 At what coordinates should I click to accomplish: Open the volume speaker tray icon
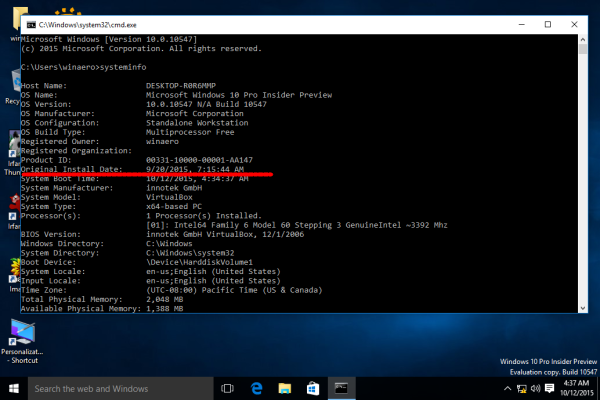click(x=535, y=389)
